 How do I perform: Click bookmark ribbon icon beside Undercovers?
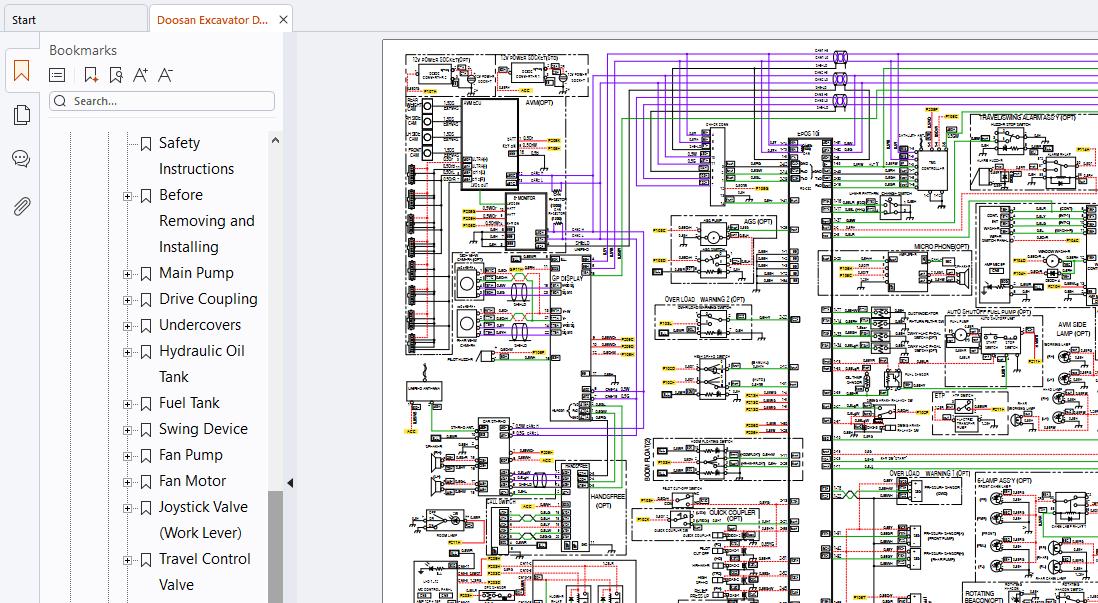(146, 326)
